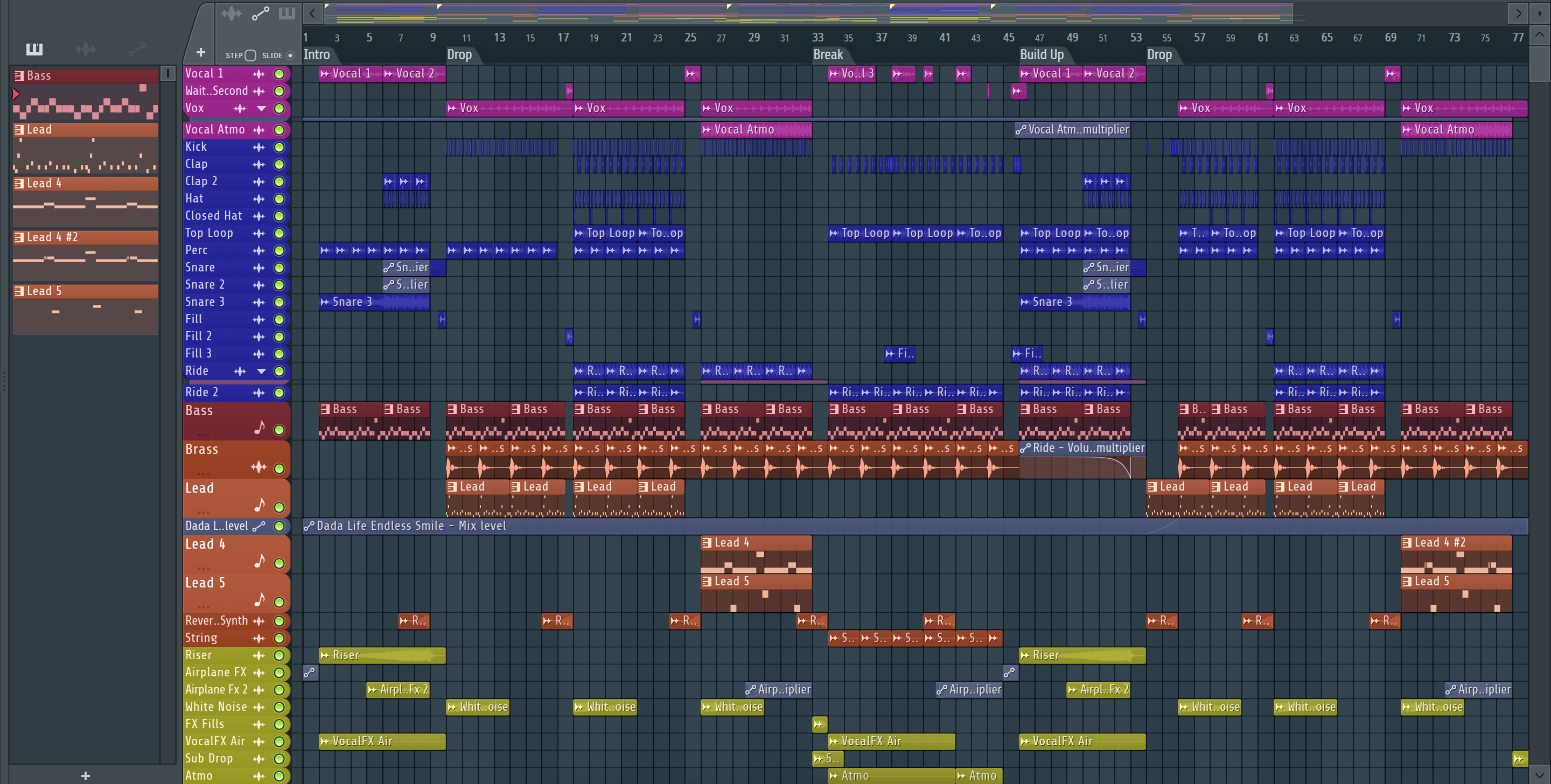
Task: Click waveform icon on Brass track
Action: 259,467
